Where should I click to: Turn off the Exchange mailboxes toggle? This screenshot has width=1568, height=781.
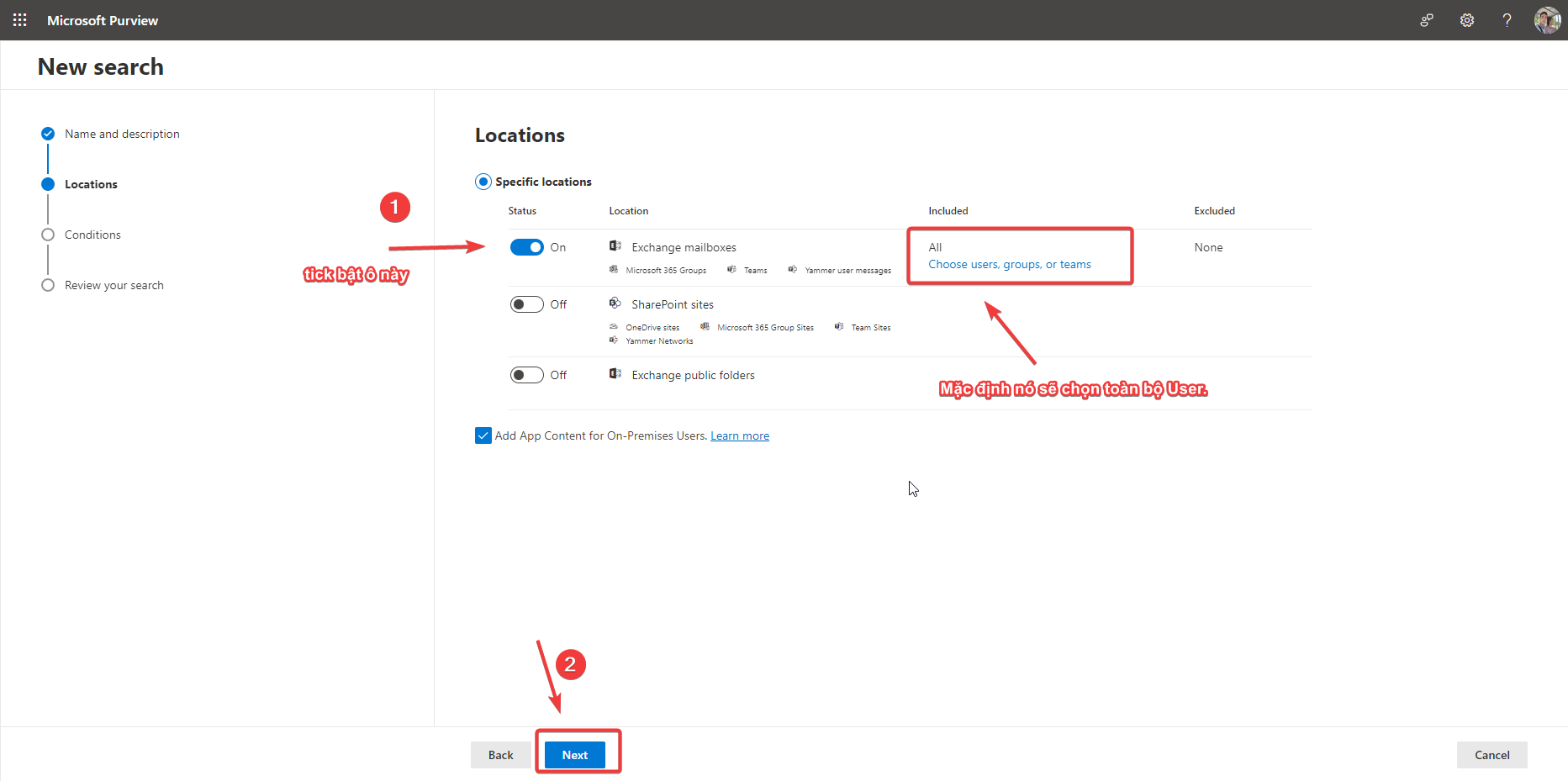tap(527, 247)
